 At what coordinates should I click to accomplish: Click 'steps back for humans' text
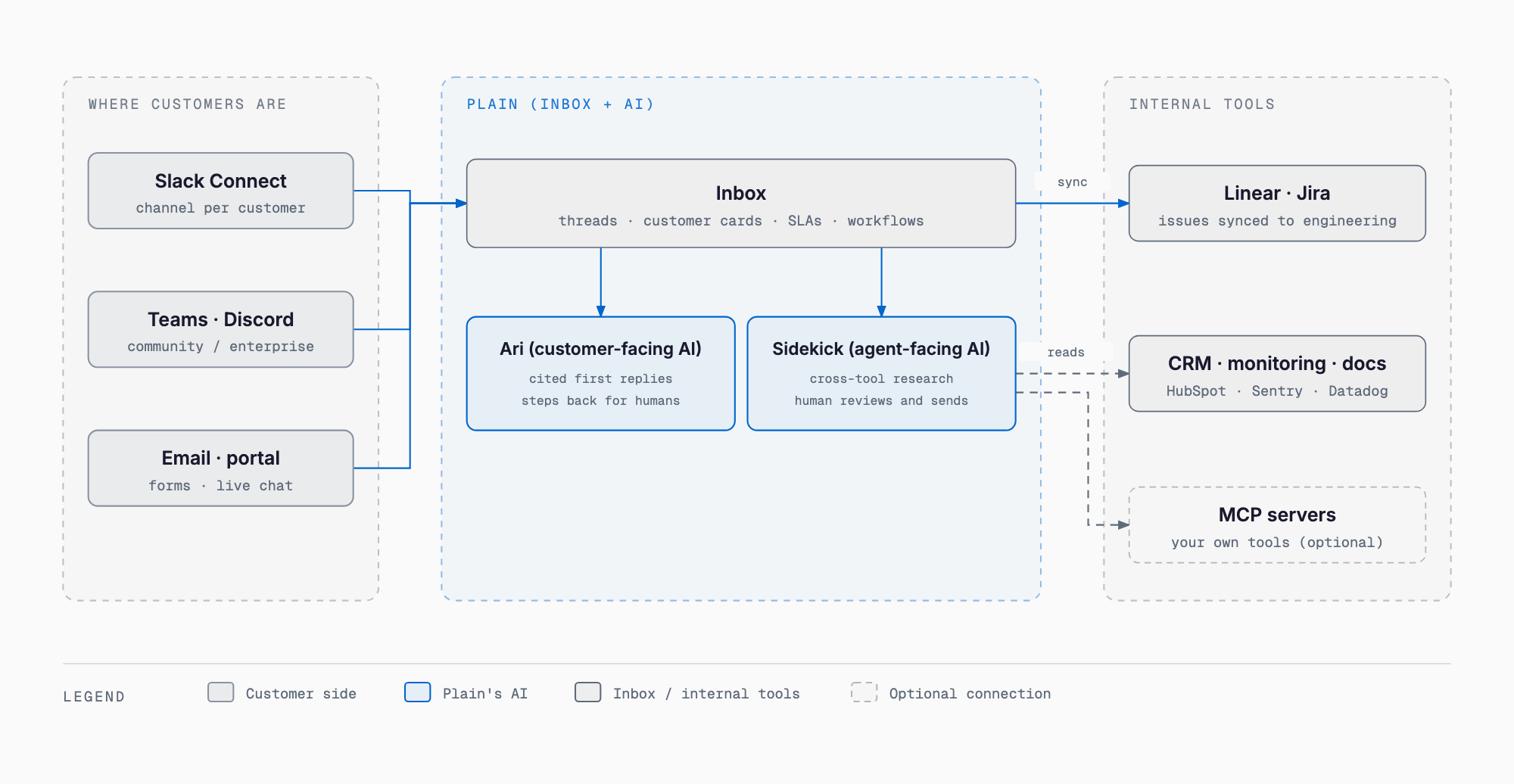tap(601, 401)
